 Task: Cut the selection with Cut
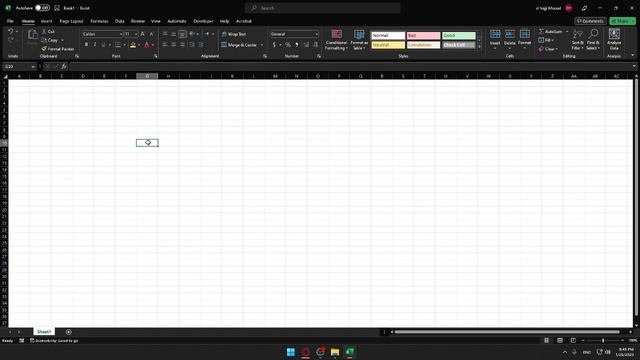tap(48, 31)
